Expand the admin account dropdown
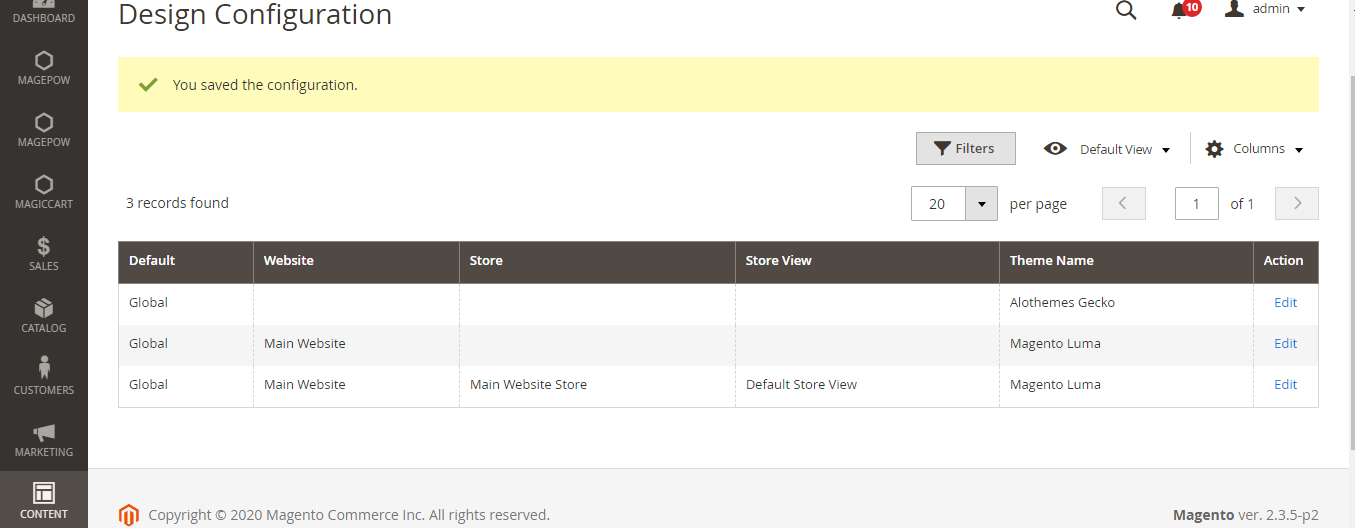1355x528 pixels. pyautogui.click(x=1267, y=9)
